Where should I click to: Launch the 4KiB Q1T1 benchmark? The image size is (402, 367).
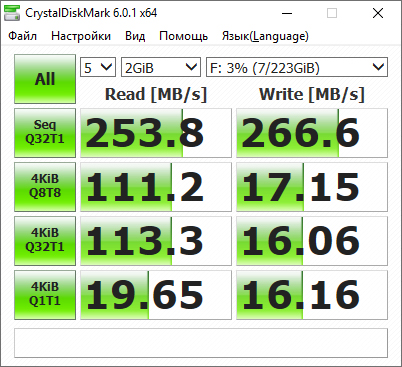(45, 295)
